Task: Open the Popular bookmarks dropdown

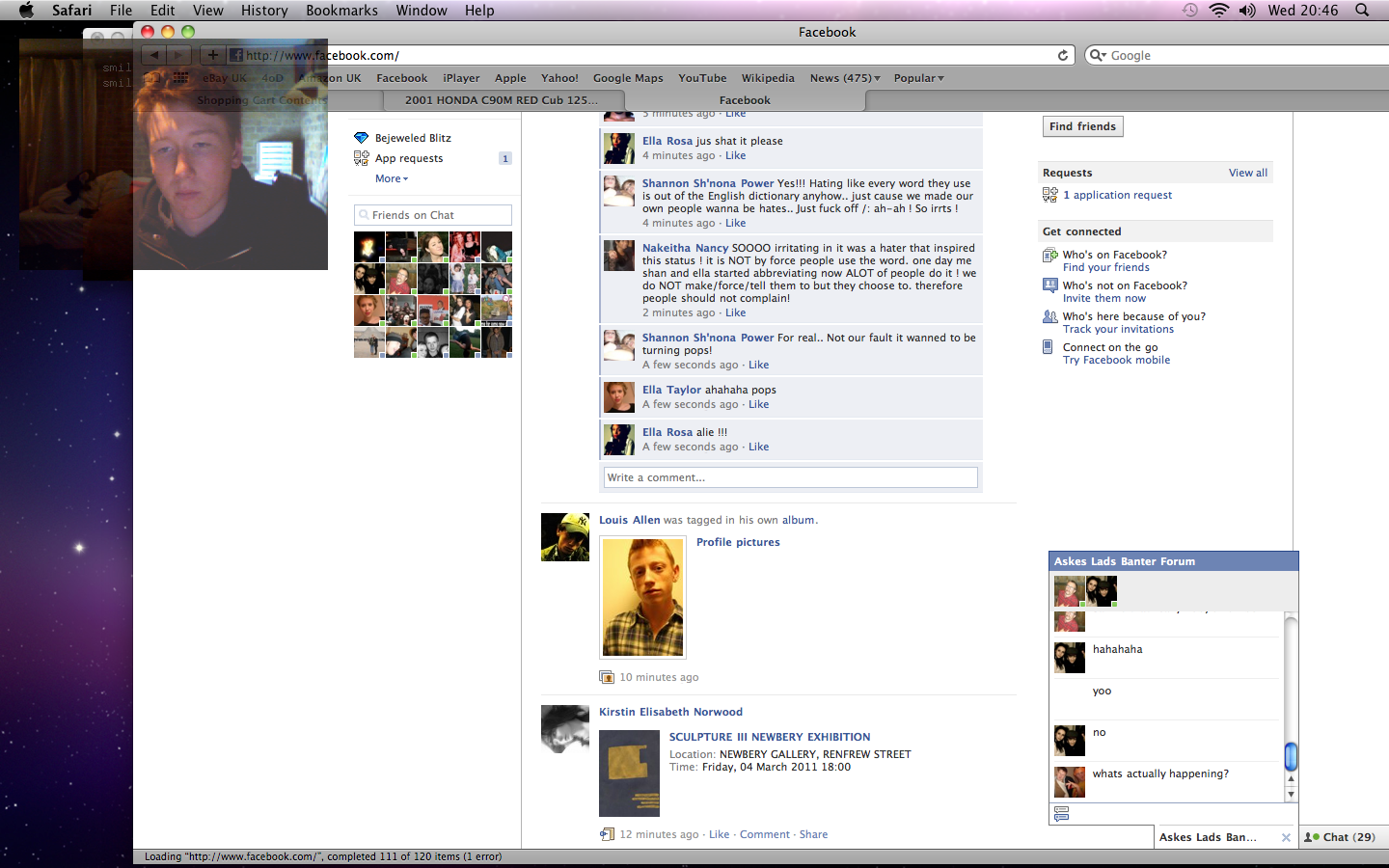Action: (918, 78)
